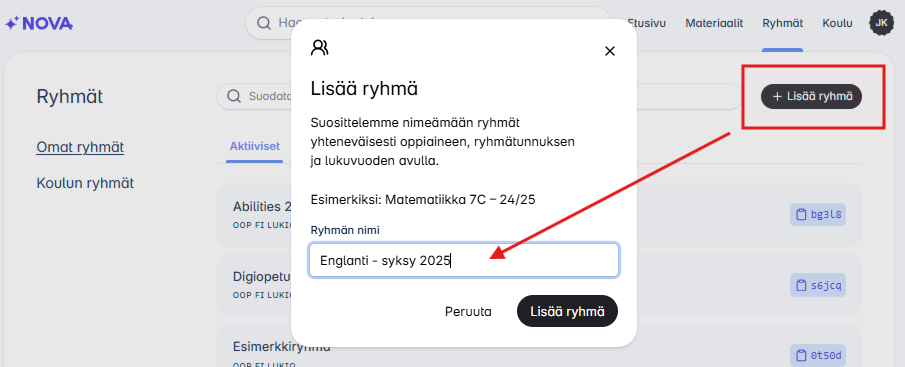Click the filter groups search icon

(234, 96)
